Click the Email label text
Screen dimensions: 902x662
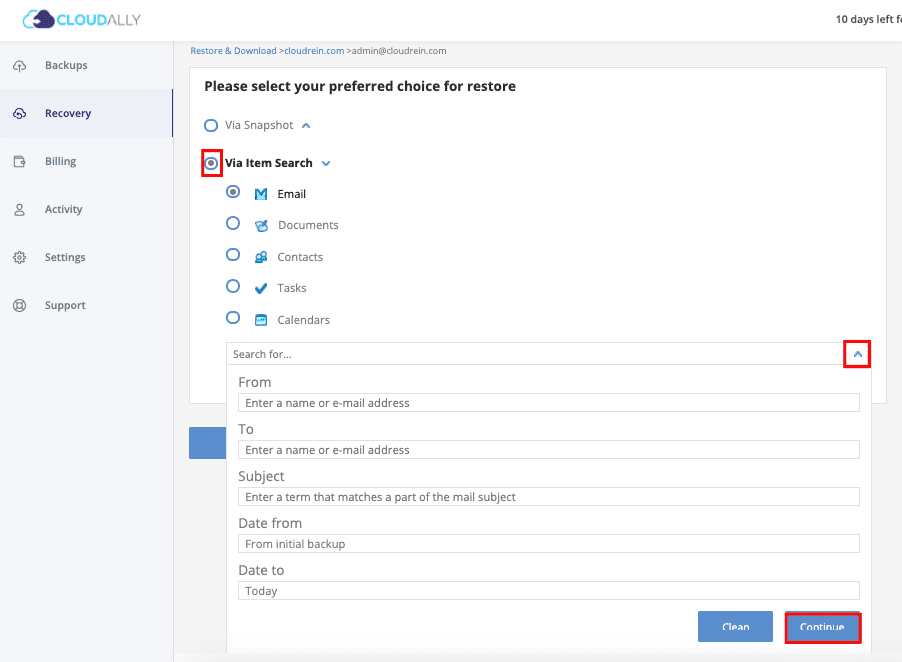pos(292,194)
